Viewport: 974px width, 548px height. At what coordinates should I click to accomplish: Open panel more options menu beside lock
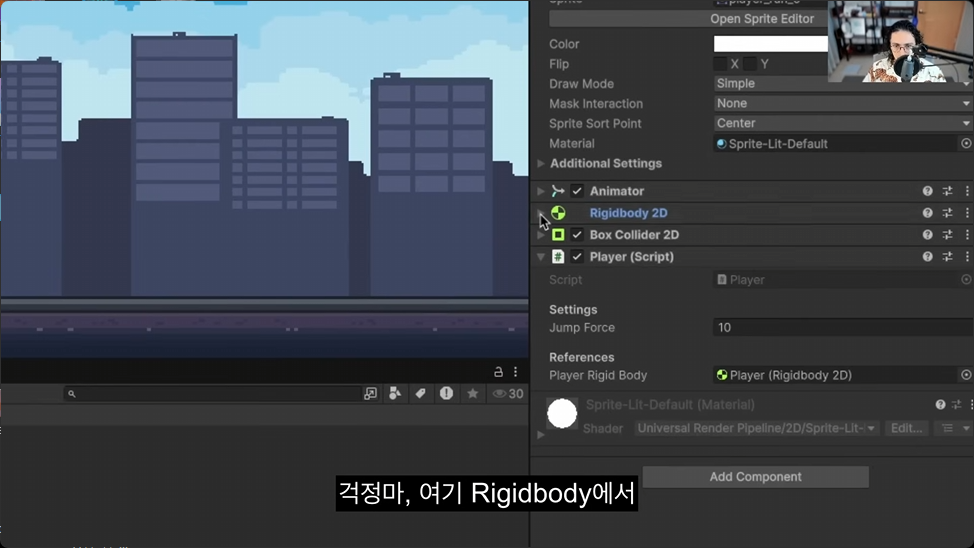tap(516, 372)
